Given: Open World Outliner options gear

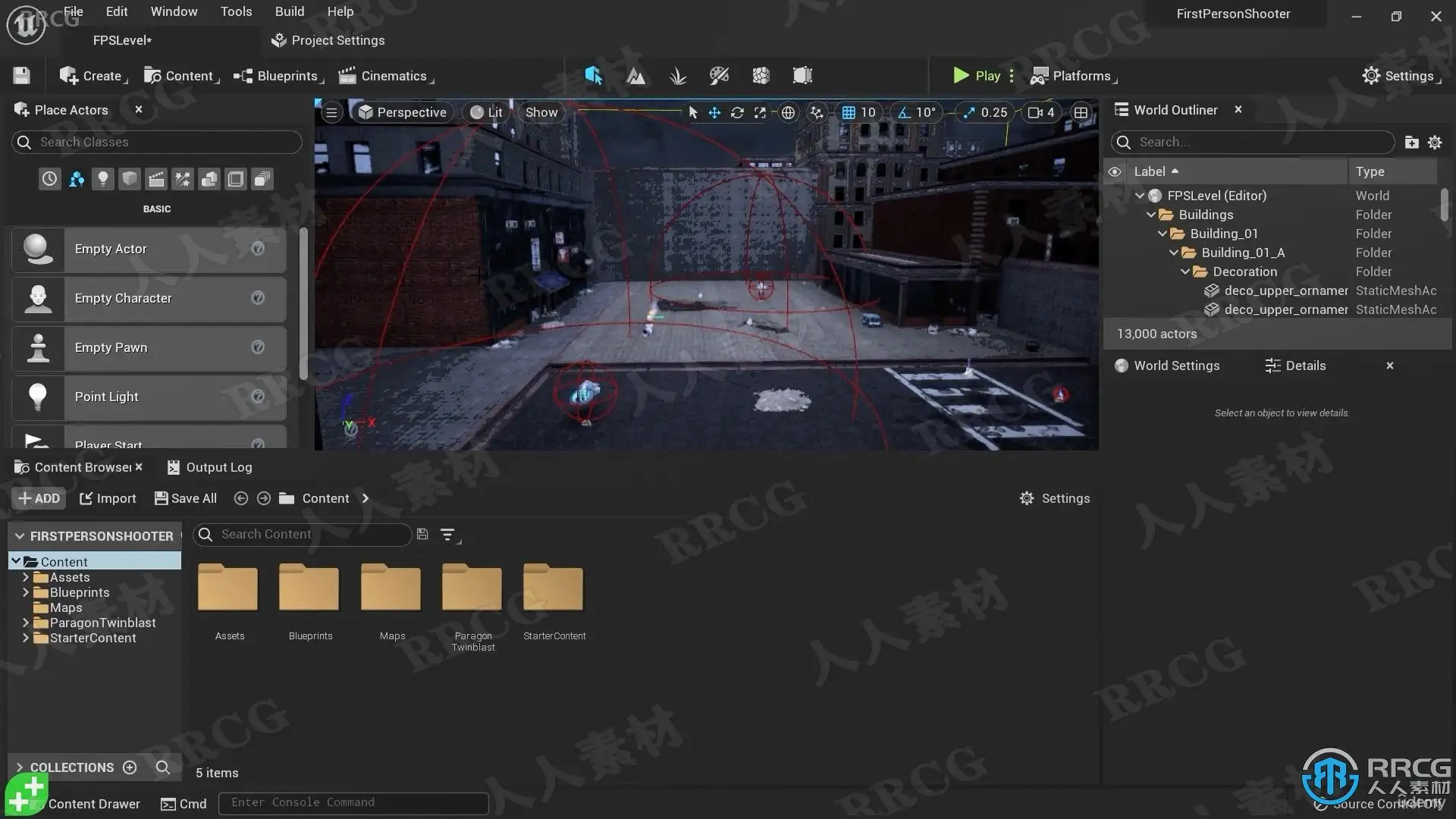Looking at the screenshot, I should coord(1435,142).
